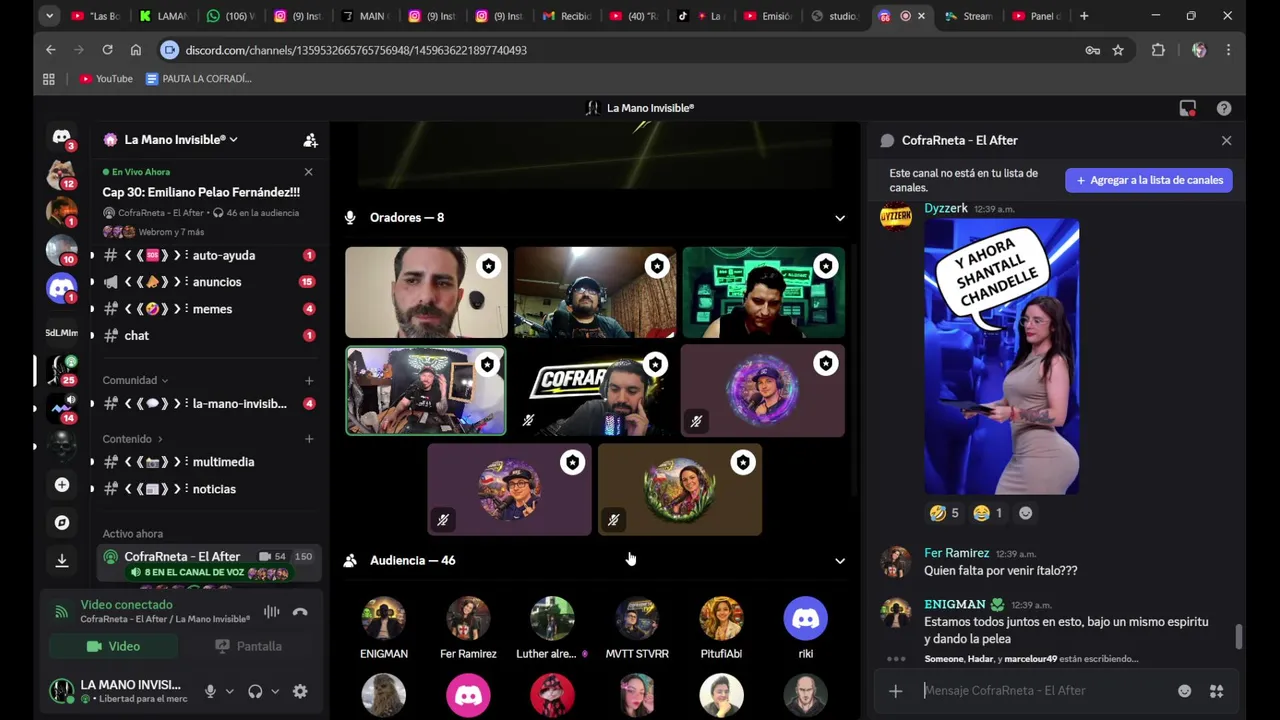The image size is (1280, 720).
Task: Click the invite people icon by server name
Action: pos(310,140)
